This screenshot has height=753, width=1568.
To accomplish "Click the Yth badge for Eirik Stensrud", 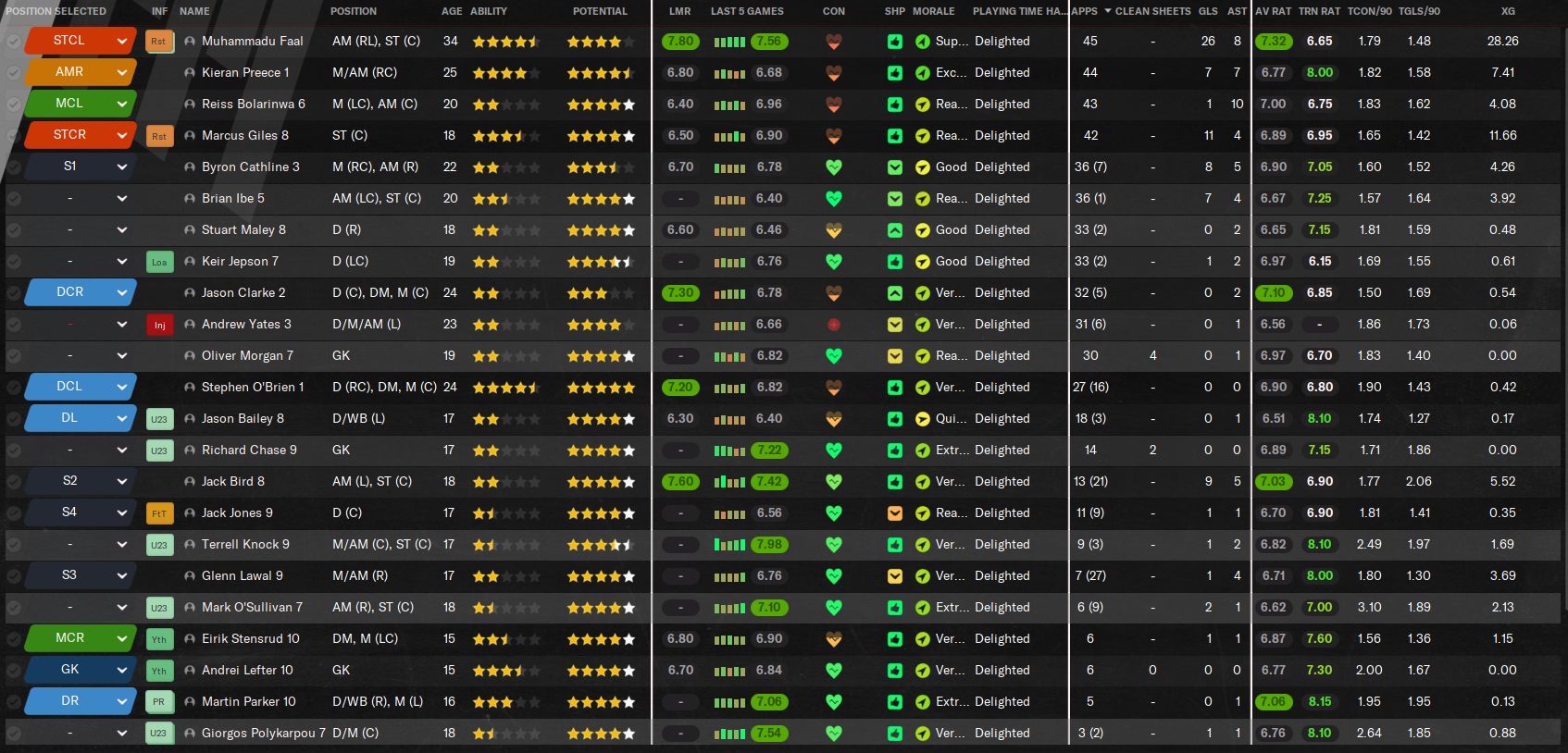I will pyautogui.click(x=159, y=639).
